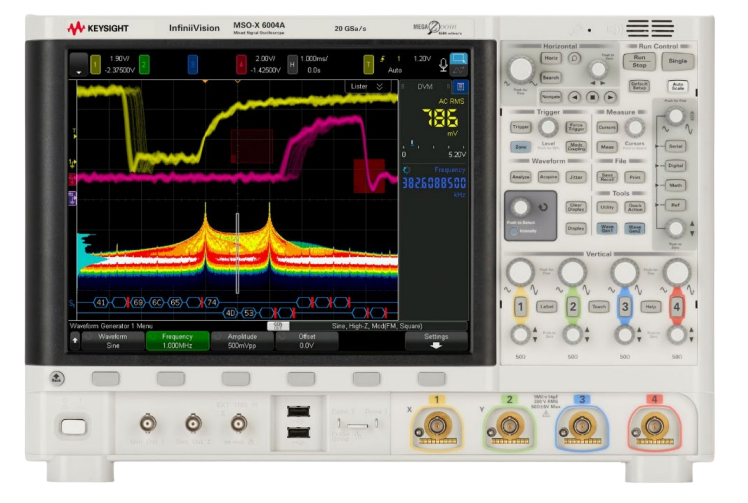Select the Amplitude 500mVpp softkey

click(242, 341)
